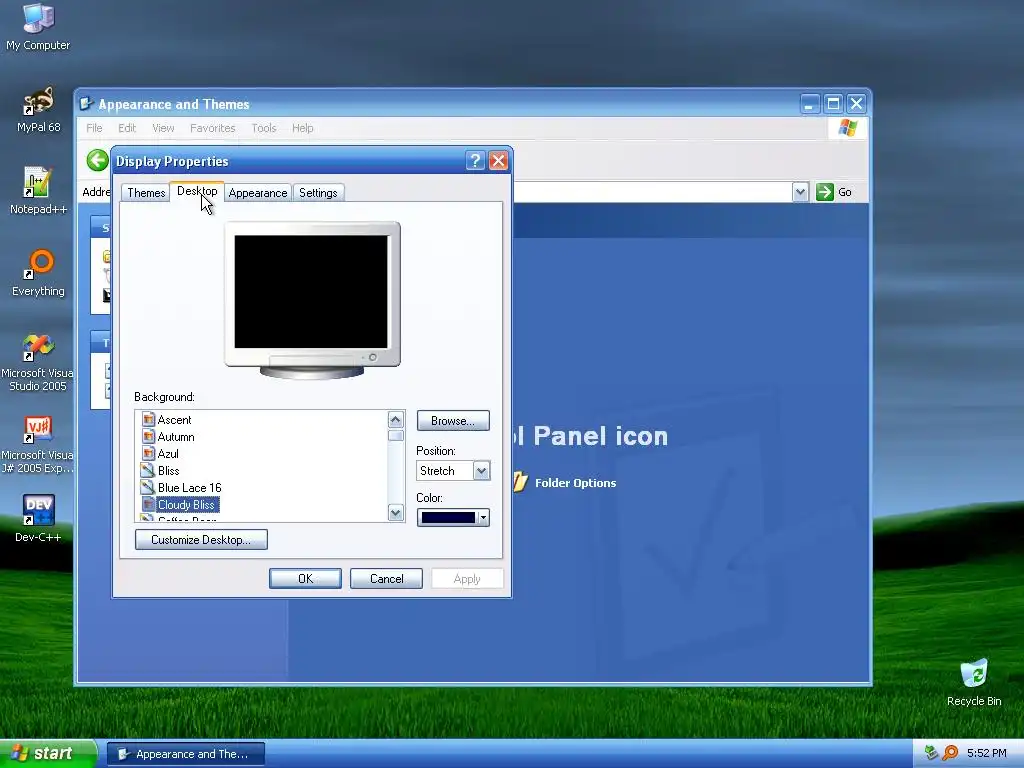The height and width of the screenshot is (768, 1024).
Task: Minimize the Appearance and Themes window
Action: pos(810,104)
